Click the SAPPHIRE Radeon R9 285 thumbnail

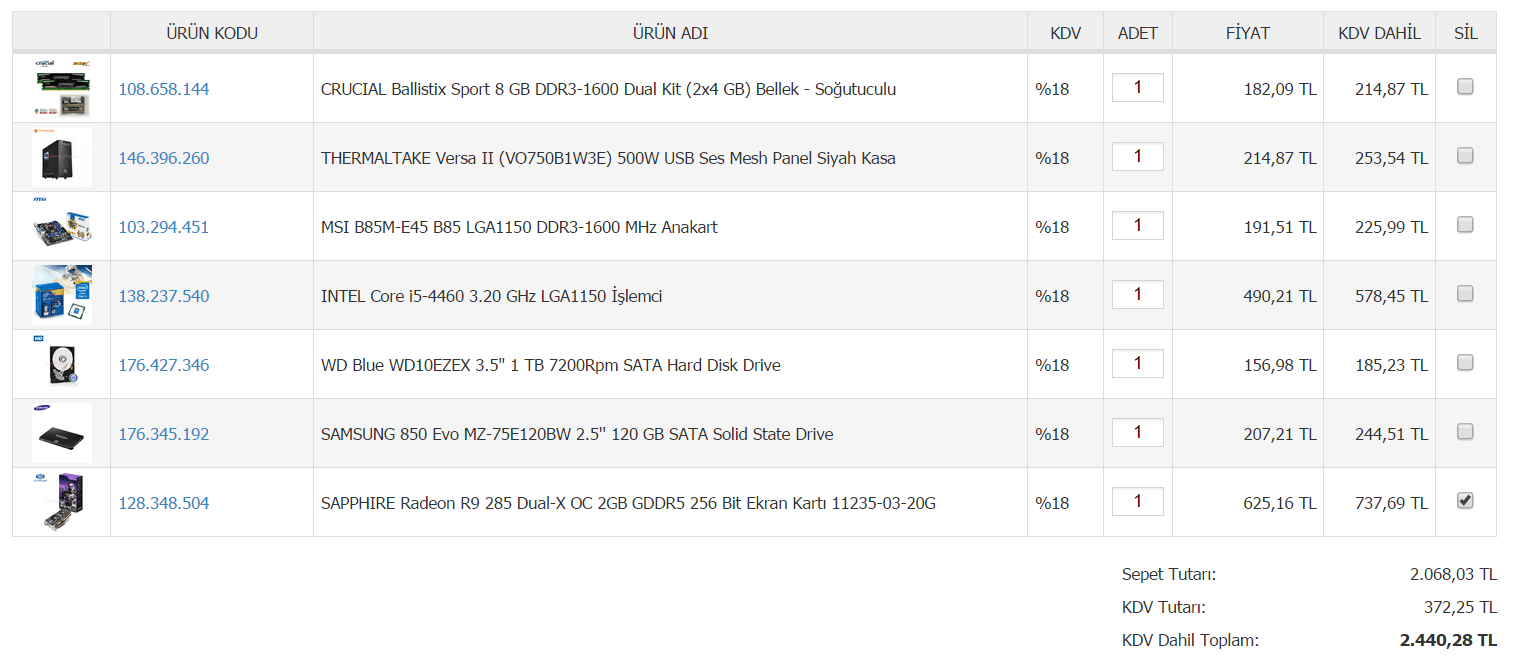(x=62, y=502)
